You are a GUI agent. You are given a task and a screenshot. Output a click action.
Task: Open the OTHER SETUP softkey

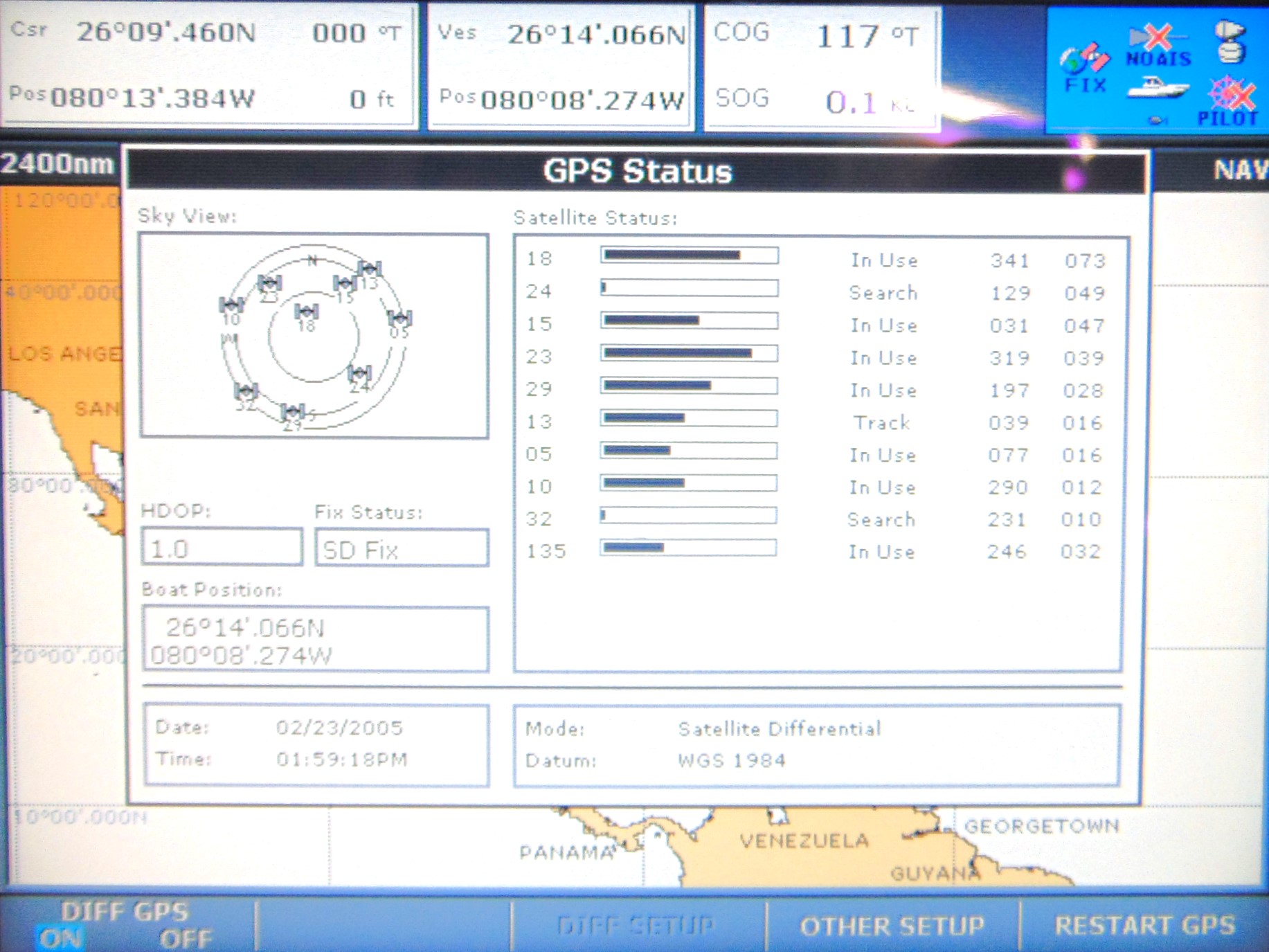click(892, 926)
